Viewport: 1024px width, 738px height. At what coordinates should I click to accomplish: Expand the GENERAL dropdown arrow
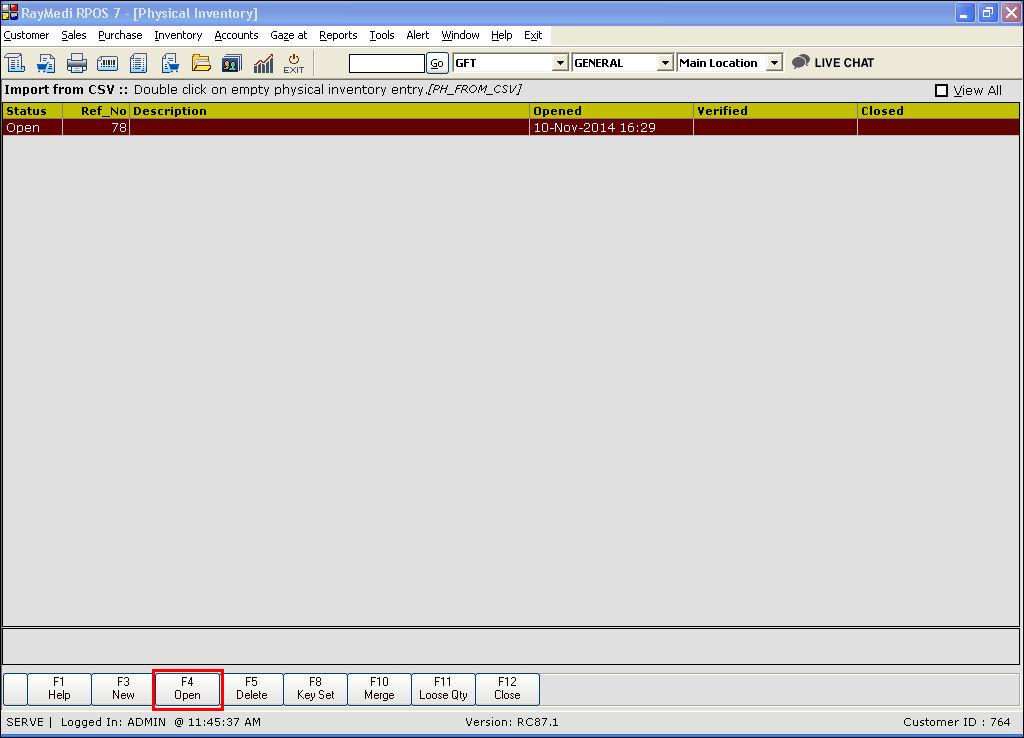665,63
